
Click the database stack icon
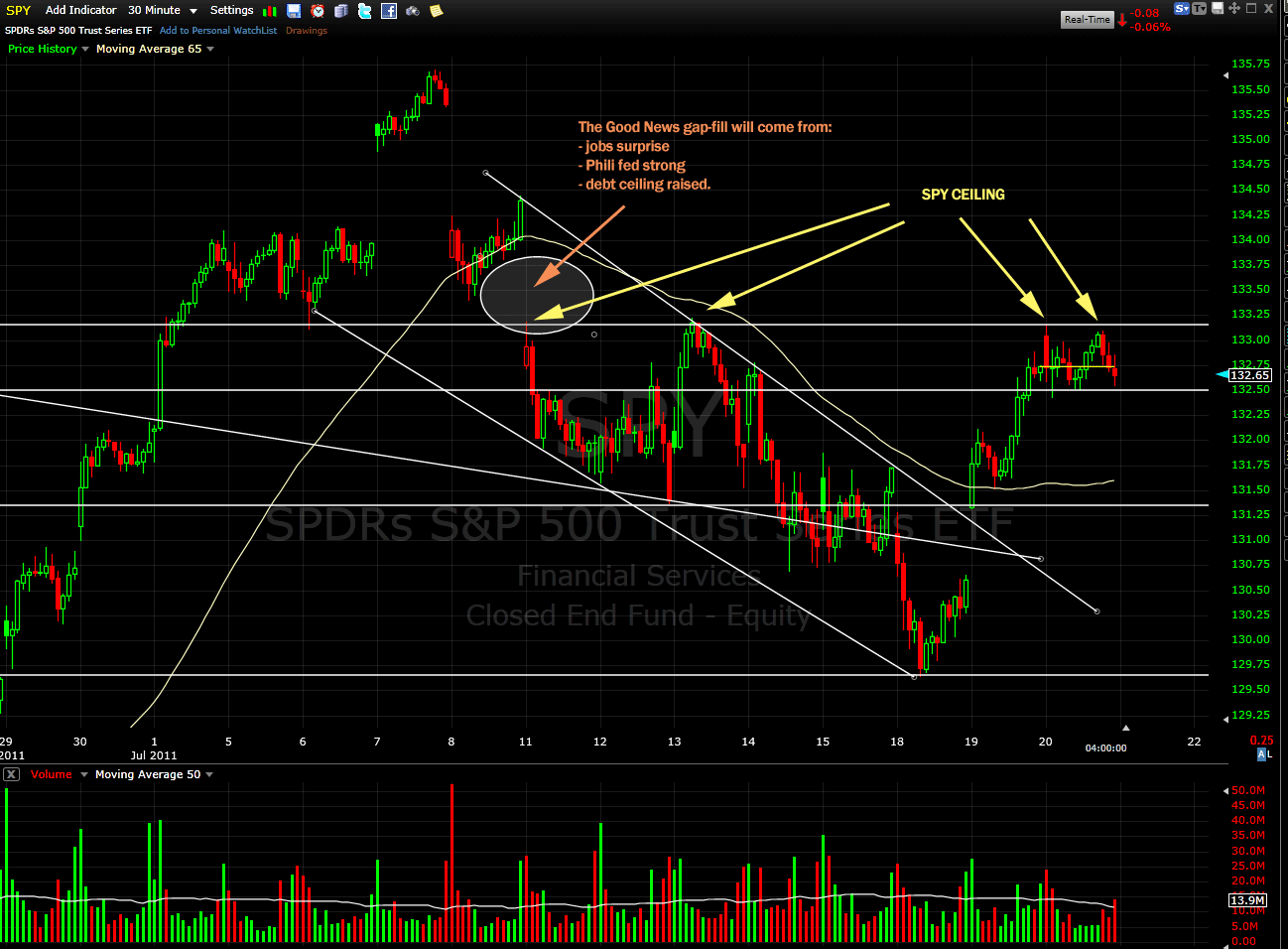(x=341, y=11)
